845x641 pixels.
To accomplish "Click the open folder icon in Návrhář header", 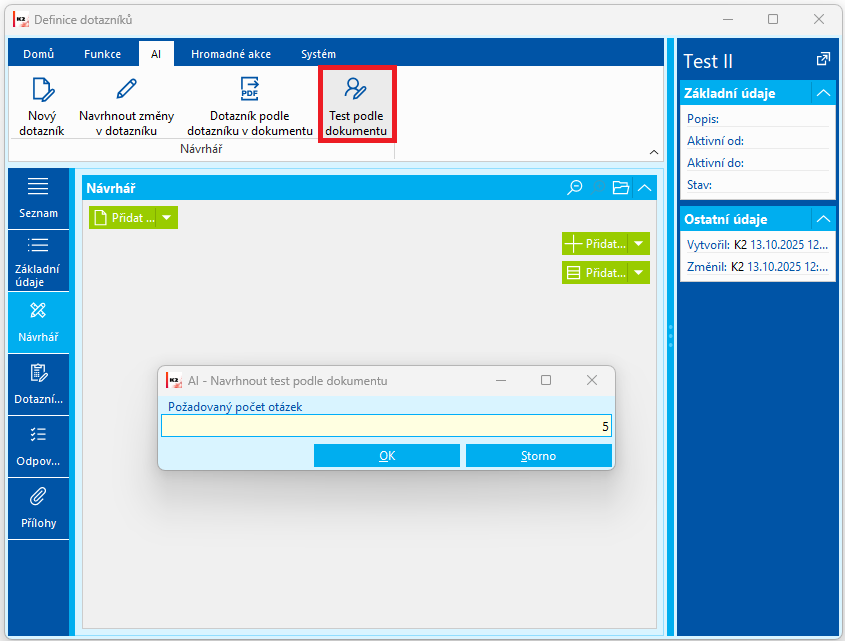I will pos(621,188).
